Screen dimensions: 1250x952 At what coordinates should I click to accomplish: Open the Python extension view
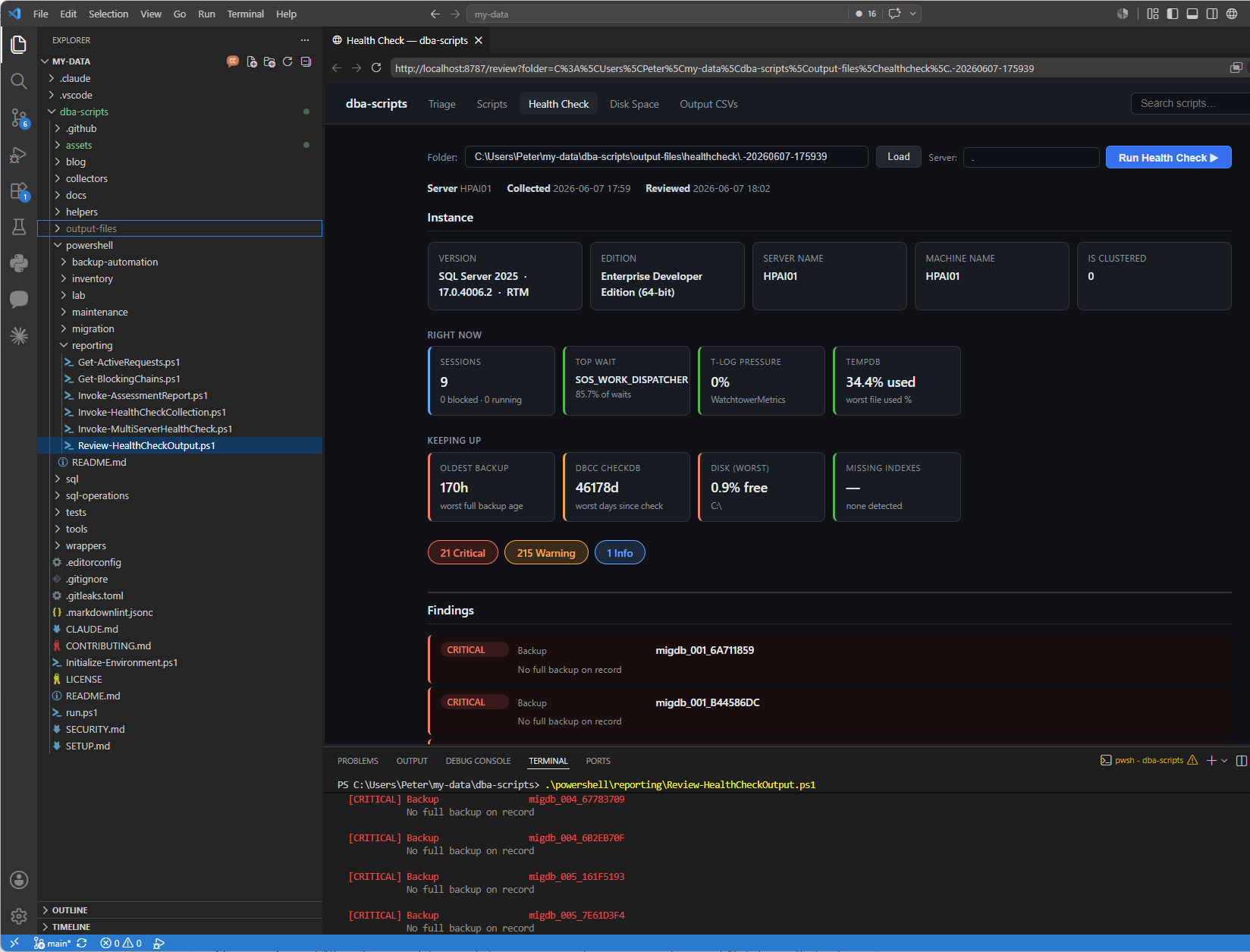[x=19, y=263]
